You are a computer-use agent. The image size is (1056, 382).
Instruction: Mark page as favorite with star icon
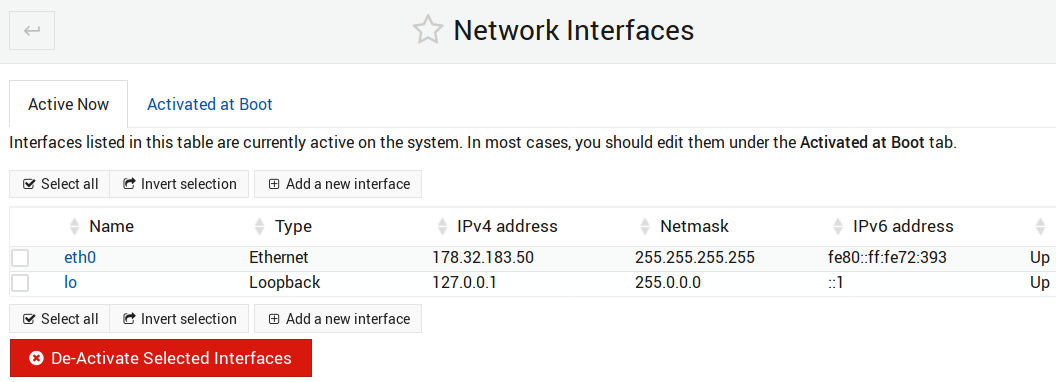[428, 31]
